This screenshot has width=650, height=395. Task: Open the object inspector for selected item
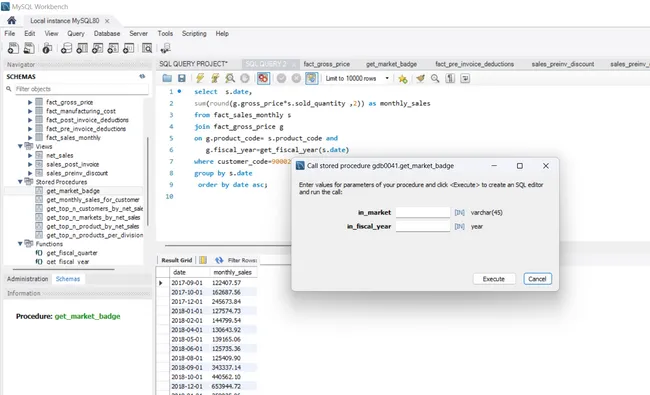[47, 48]
